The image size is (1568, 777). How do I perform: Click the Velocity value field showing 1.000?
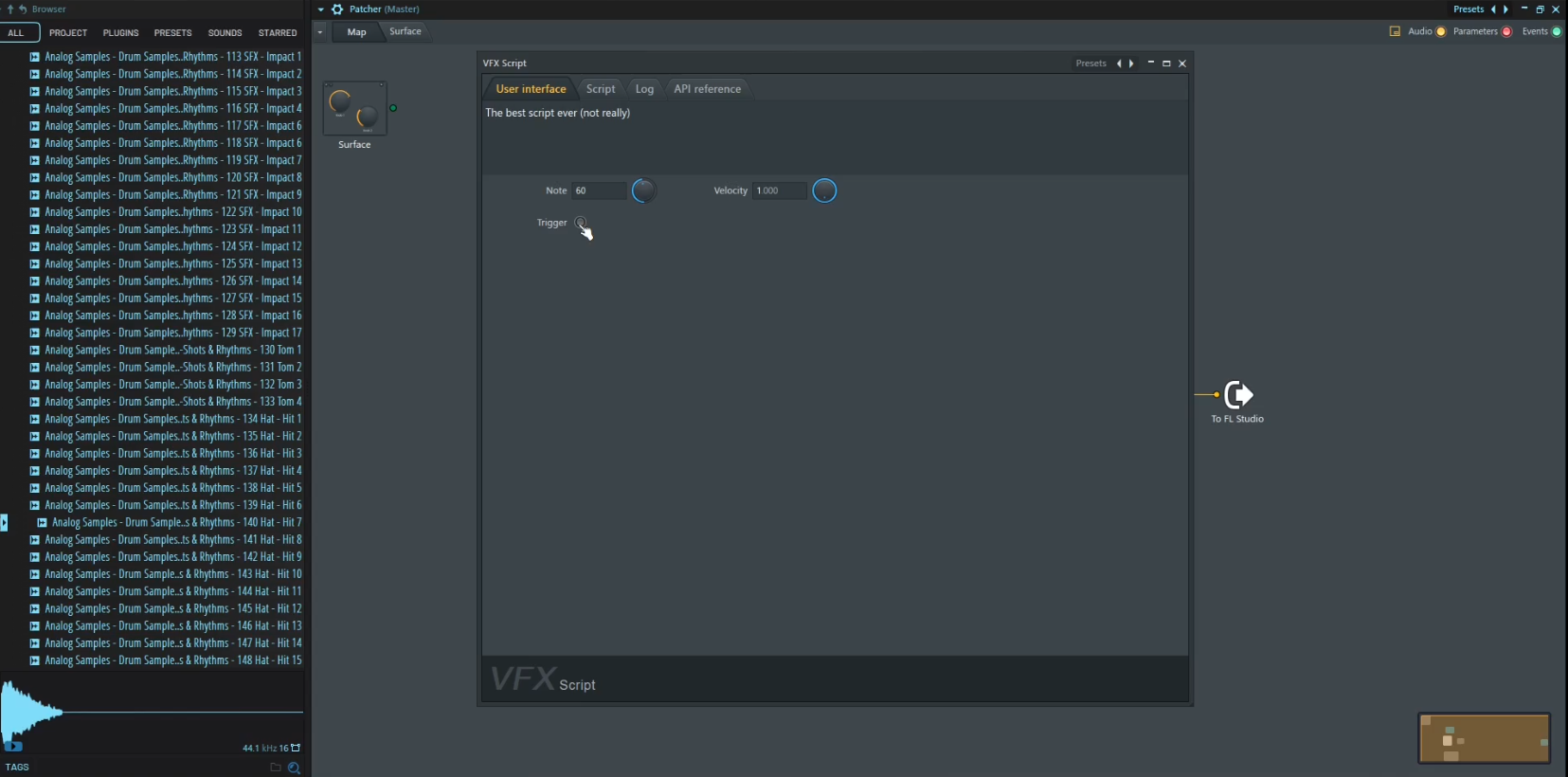tap(780, 190)
